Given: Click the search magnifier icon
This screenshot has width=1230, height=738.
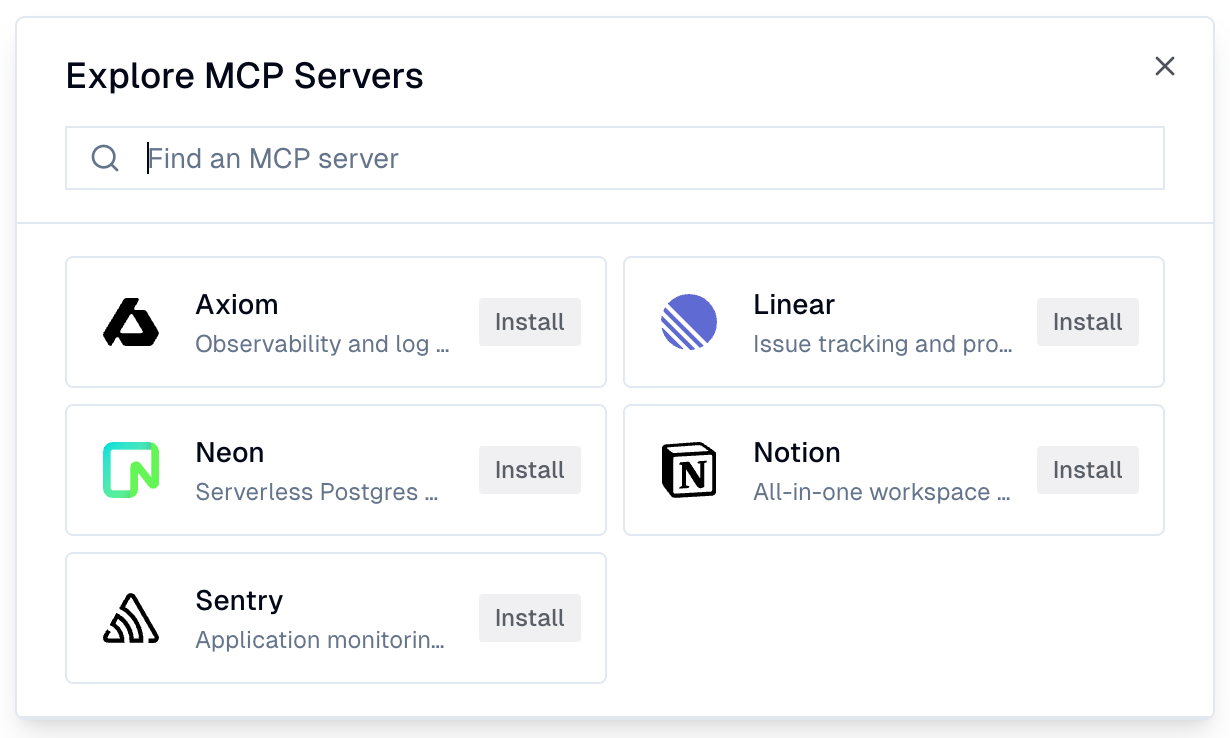Looking at the screenshot, I should click(x=104, y=157).
